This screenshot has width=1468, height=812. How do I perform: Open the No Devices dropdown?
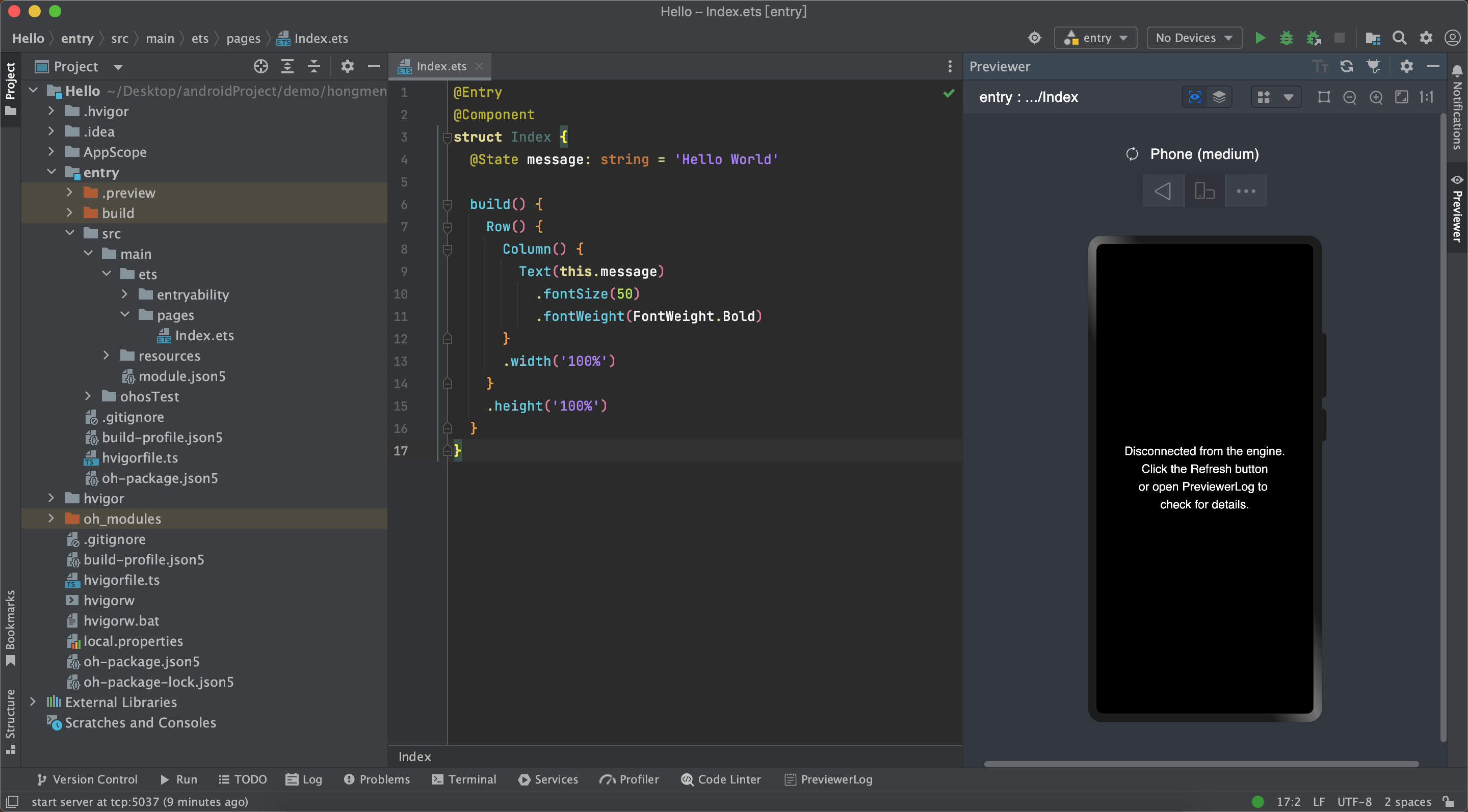coord(1194,38)
